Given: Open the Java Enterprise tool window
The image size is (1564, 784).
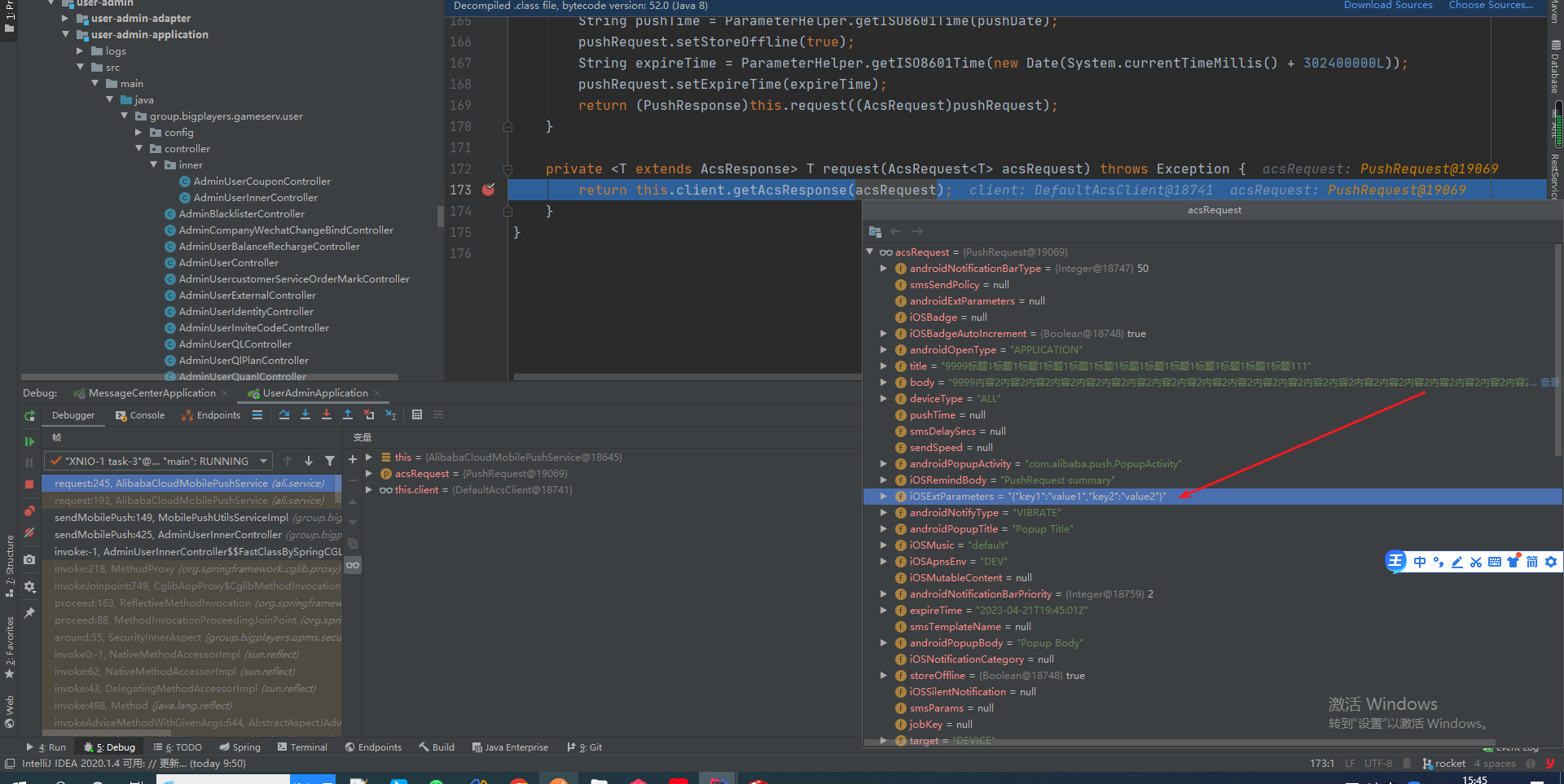Looking at the screenshot, I should pos(510,747).
